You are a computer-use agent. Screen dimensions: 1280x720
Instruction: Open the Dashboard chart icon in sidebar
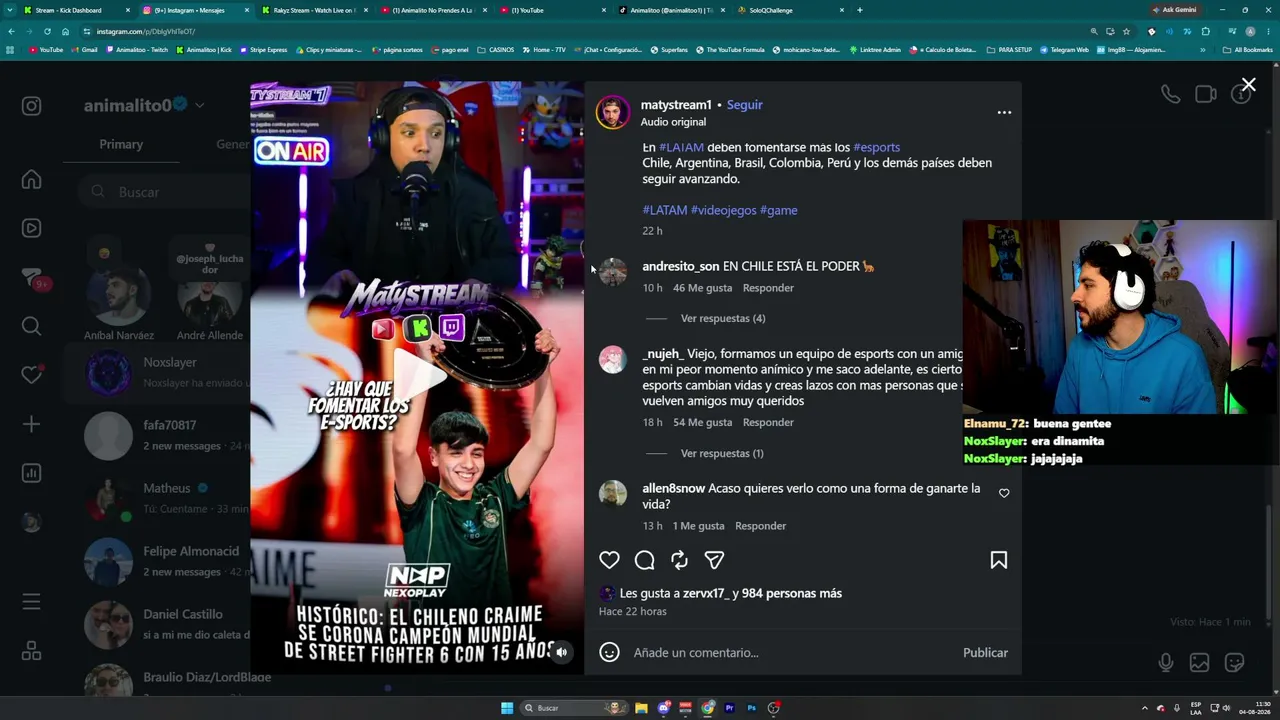[x=32, y=473]
